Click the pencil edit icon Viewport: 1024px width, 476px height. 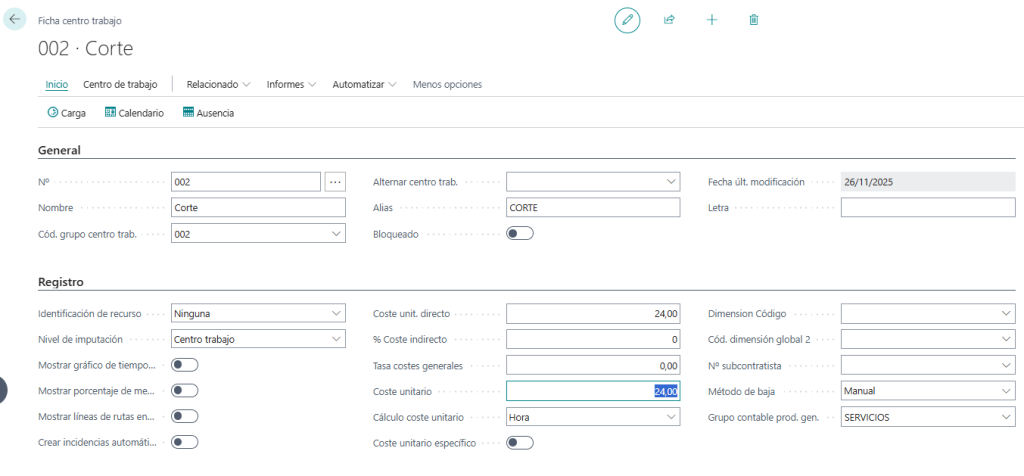627,20
